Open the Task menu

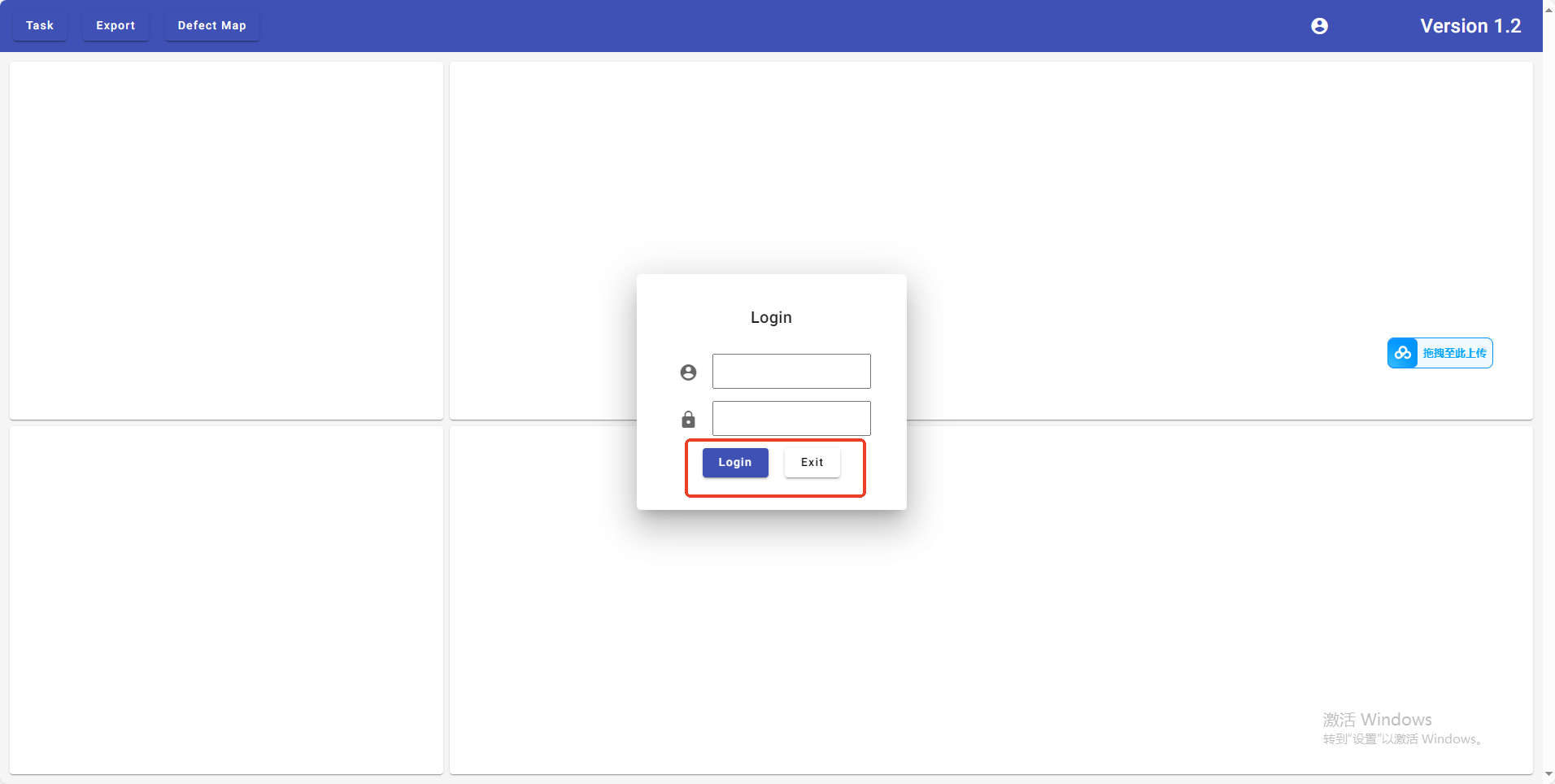40,26
